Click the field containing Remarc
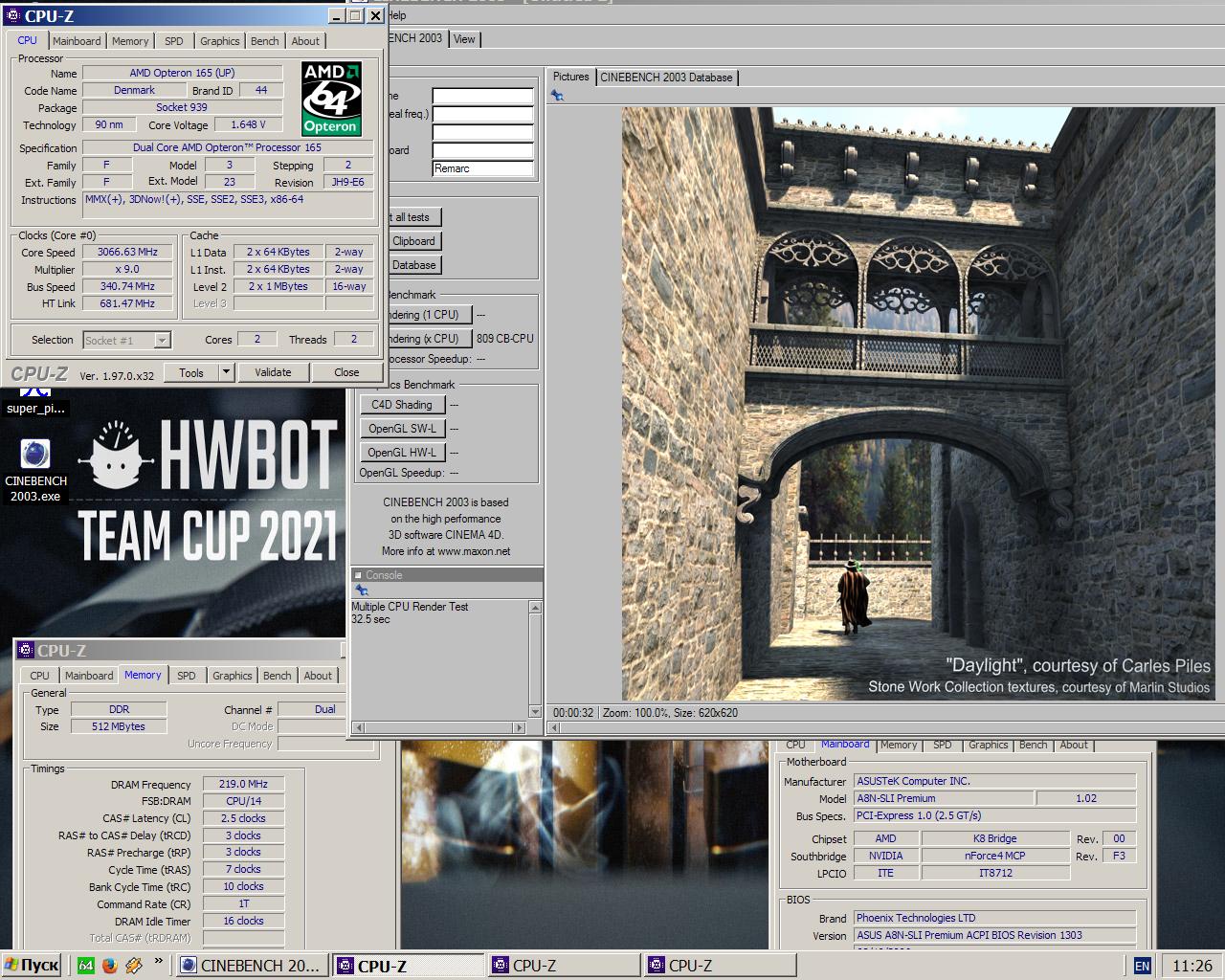This screenshot has height=980, width=1225. pos(483,168)
